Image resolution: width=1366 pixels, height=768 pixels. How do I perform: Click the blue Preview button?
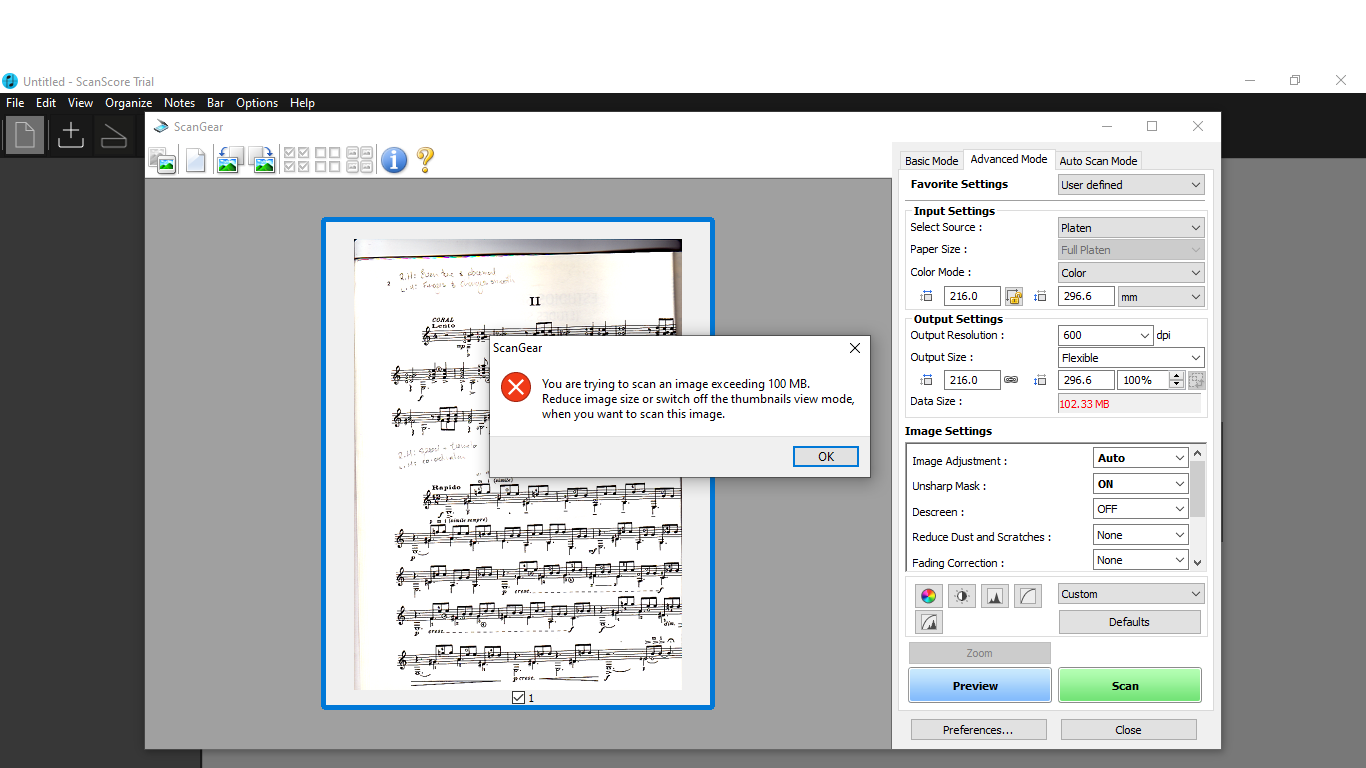980,686
